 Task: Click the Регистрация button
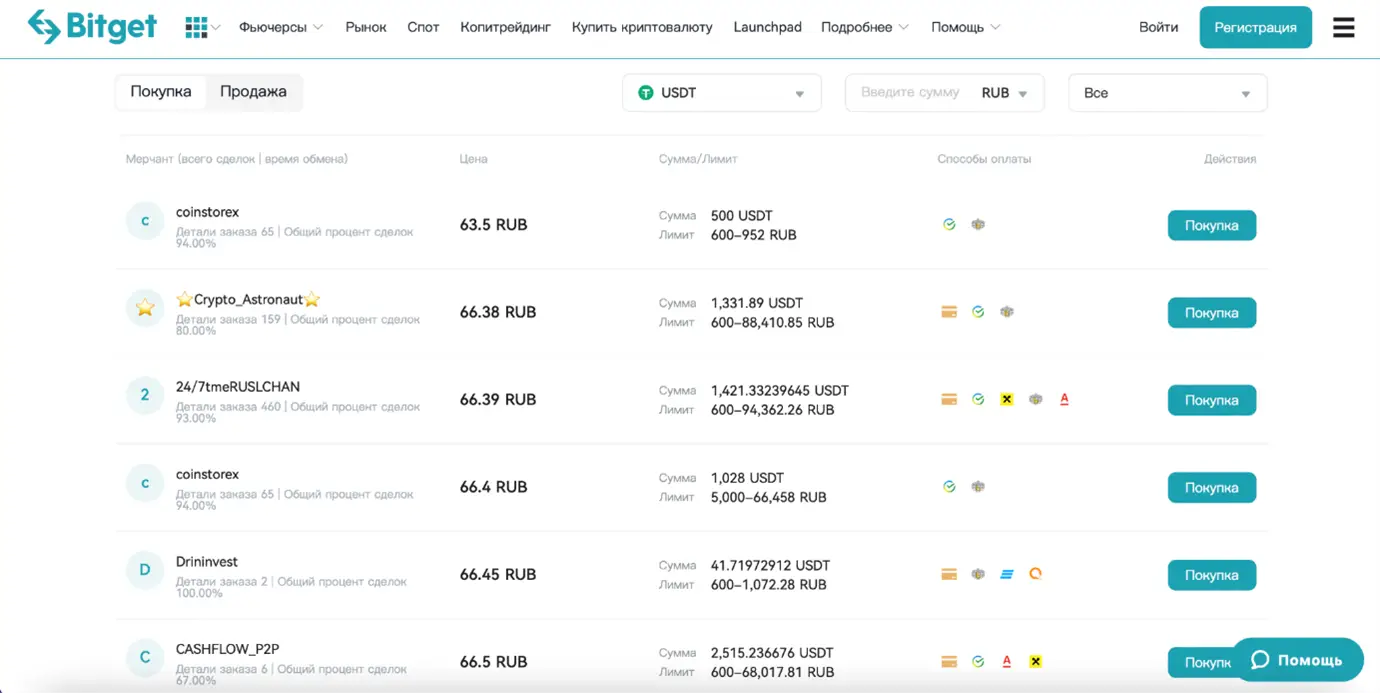click(1255, 27)
